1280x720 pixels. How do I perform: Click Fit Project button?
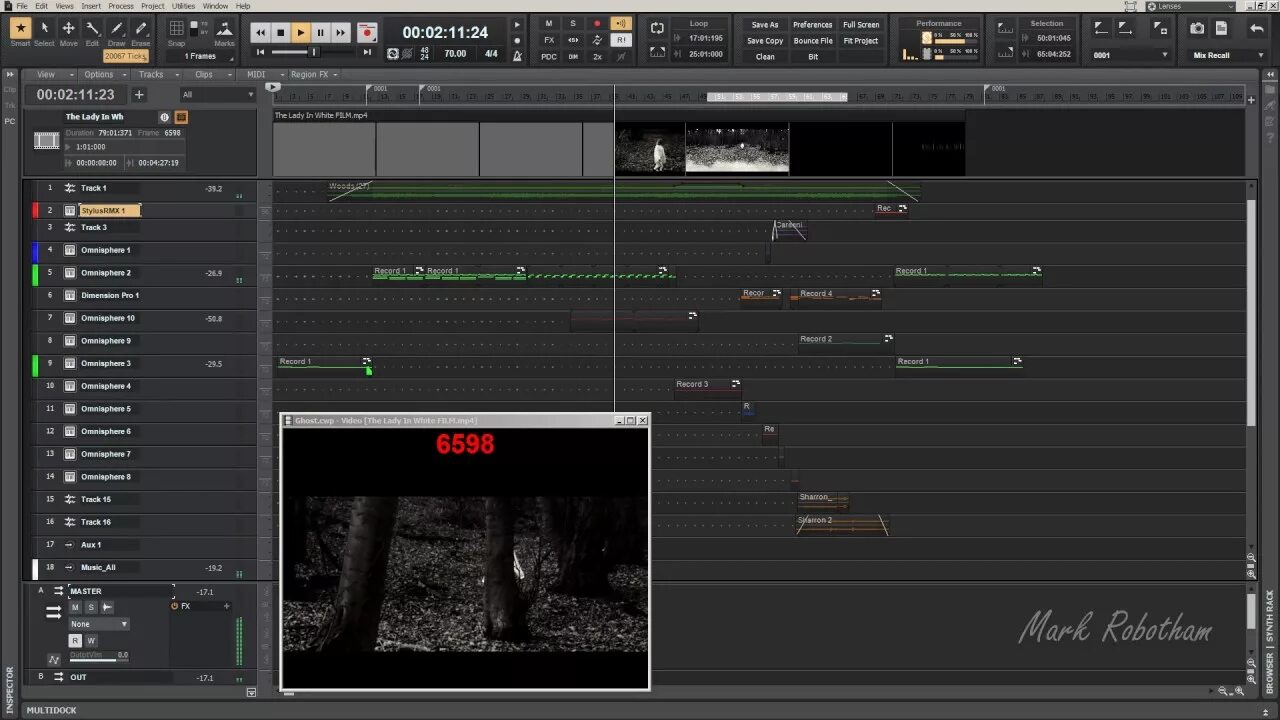[x=861, y=41]
